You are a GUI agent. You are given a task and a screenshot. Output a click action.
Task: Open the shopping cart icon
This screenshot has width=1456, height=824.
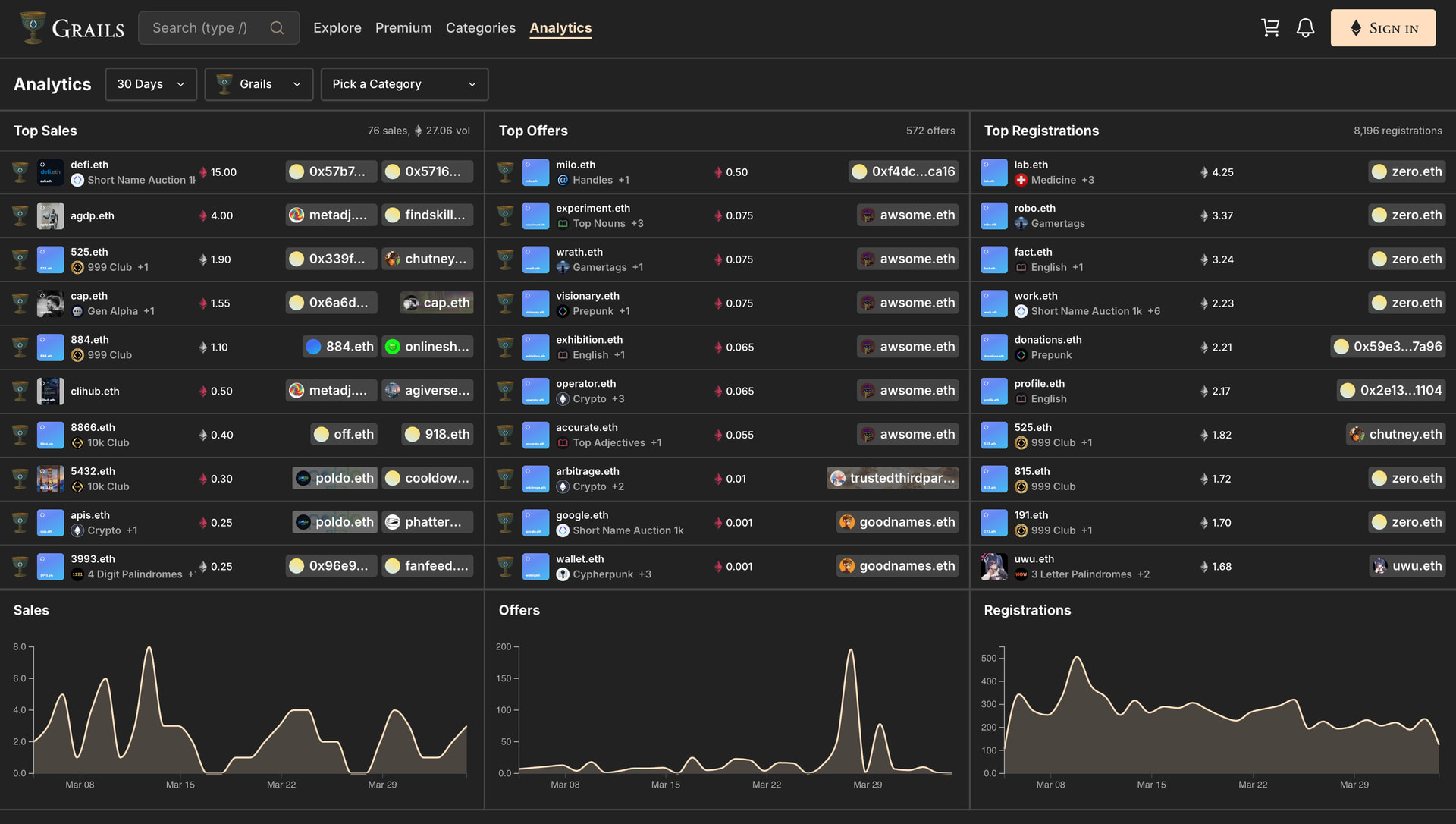coord(1270,28)
